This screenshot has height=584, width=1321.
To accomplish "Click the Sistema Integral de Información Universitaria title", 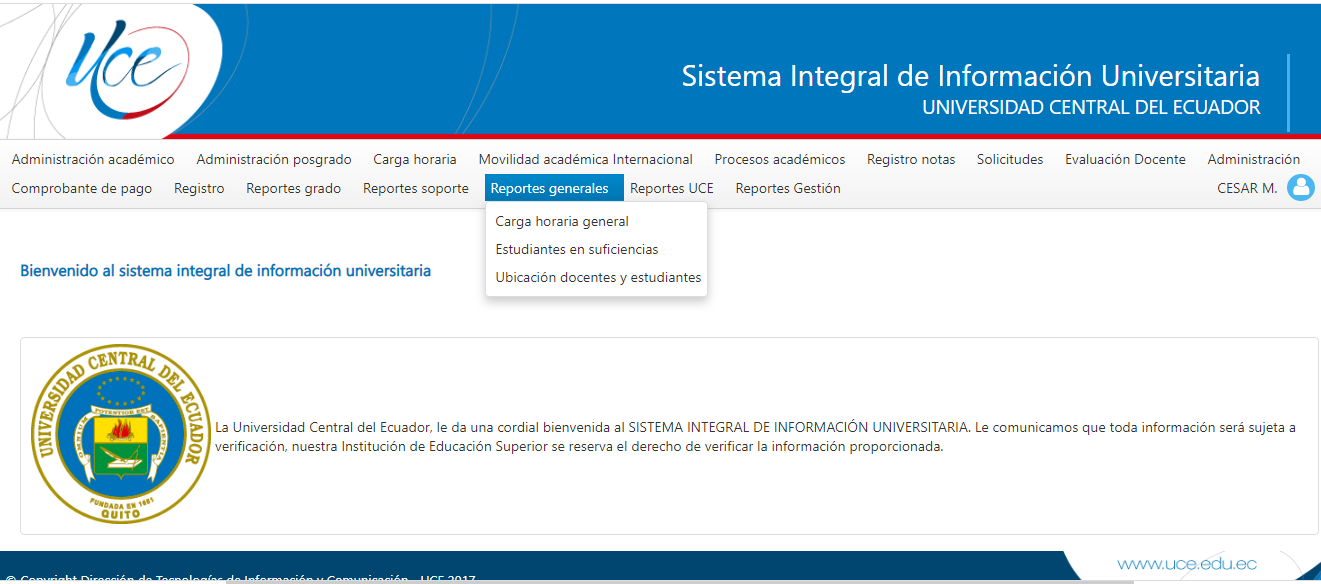I will coord(971,76).
